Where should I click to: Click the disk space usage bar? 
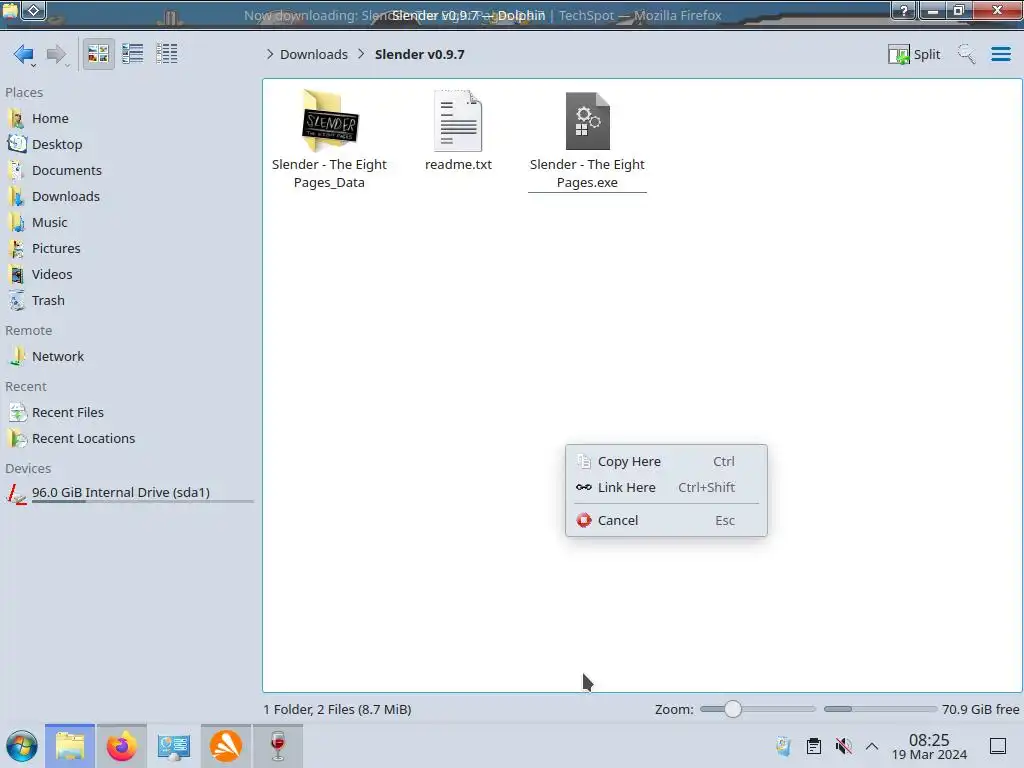(x=880, y=709)
